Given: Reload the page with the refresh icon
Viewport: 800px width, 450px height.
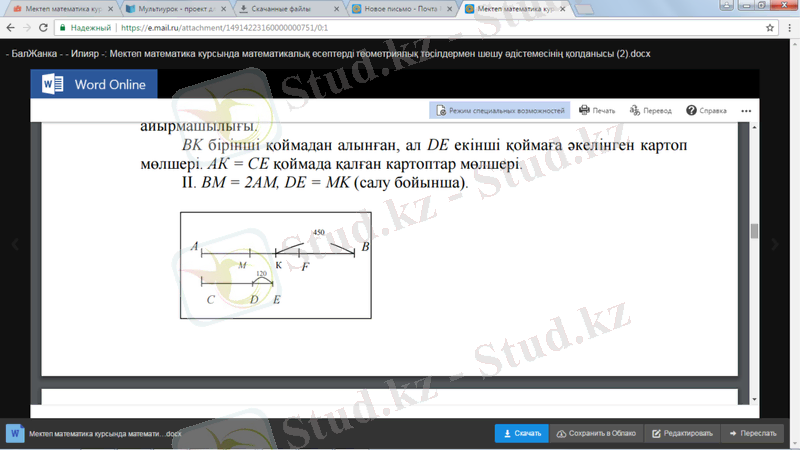Looking at the screenshot, I should click(x=43, y=28).
